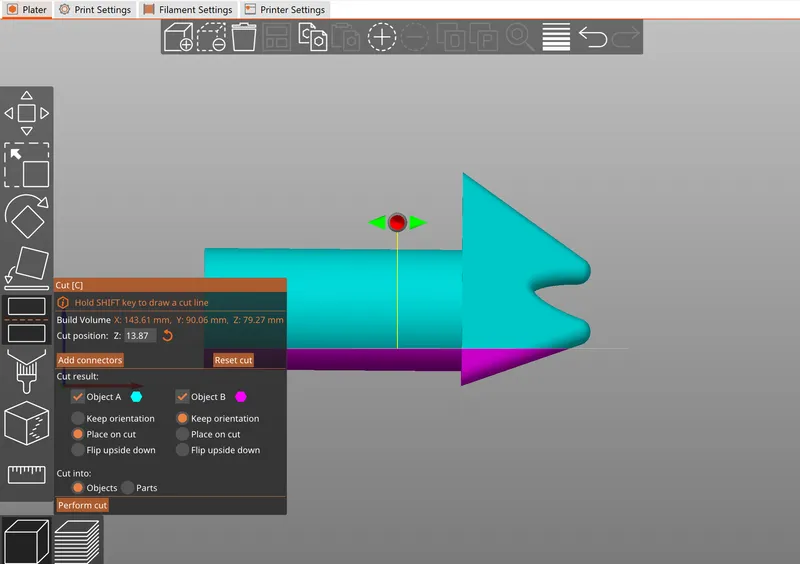Click the Add instance plus icon
Screen dimensions: 800x564
coord(382,38)
